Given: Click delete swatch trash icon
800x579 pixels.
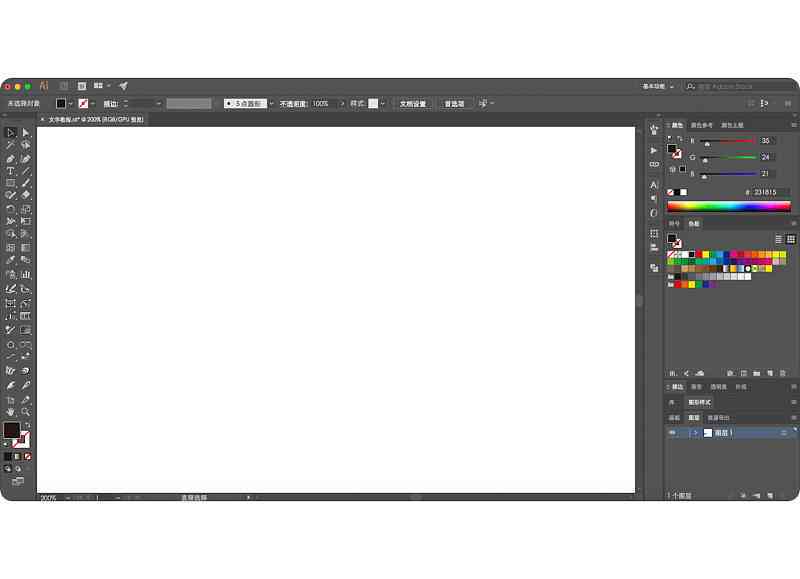Looking at the screenshot, I should (783, 373).
